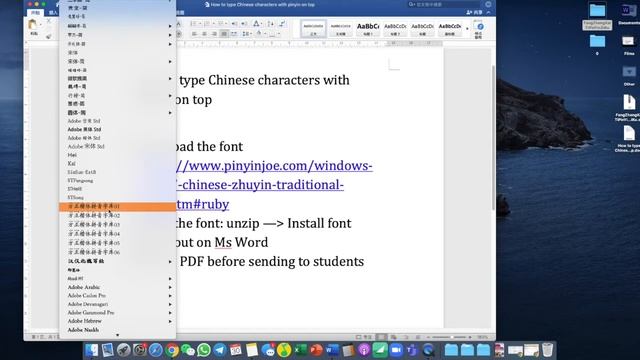Open Launchpad rocket icon in Dock
Screen dimensions: 640x360
tap(124, 350)
